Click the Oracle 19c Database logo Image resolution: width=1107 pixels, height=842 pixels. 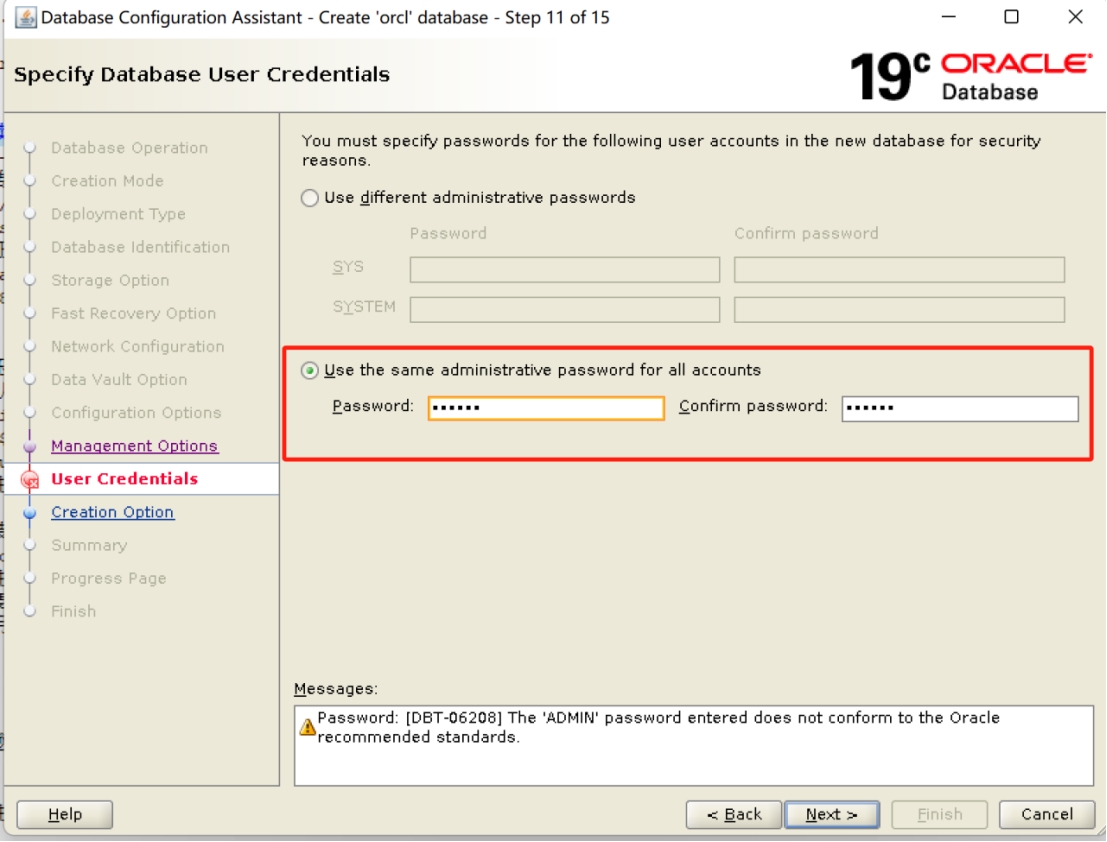[x=971, y=77]
